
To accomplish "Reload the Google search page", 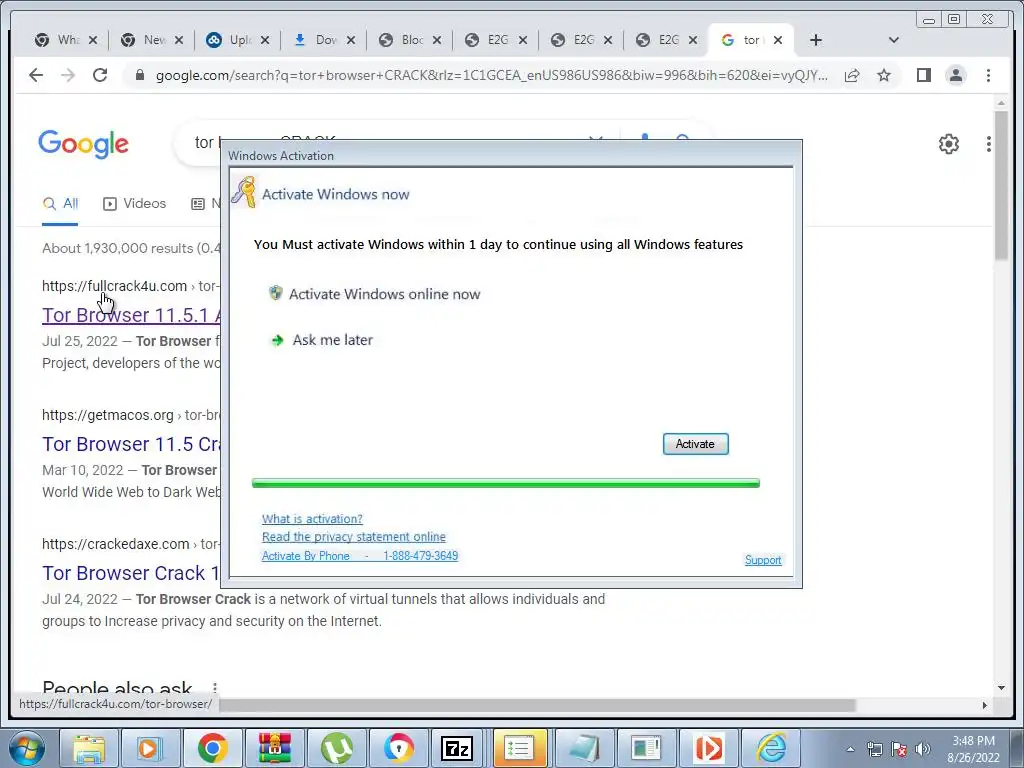I will point(100,75).
